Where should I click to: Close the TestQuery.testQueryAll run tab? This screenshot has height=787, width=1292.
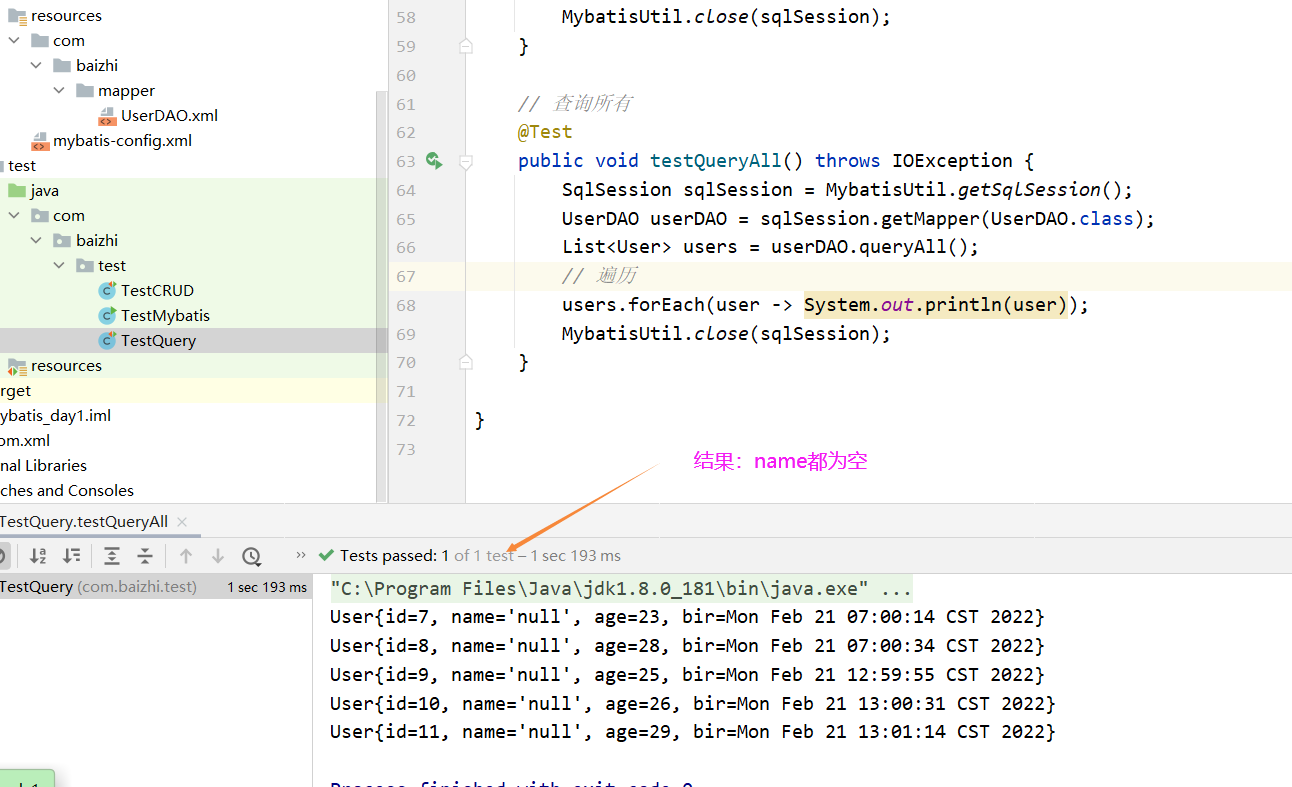click(181, 522)
